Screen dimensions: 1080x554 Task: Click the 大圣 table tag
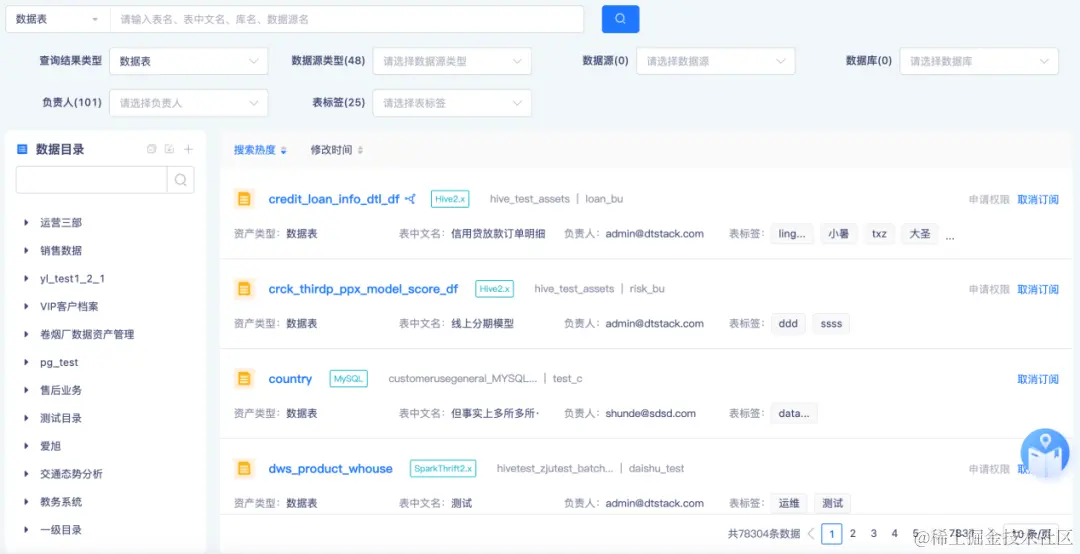pyautogui.click(x=920, y=234)
